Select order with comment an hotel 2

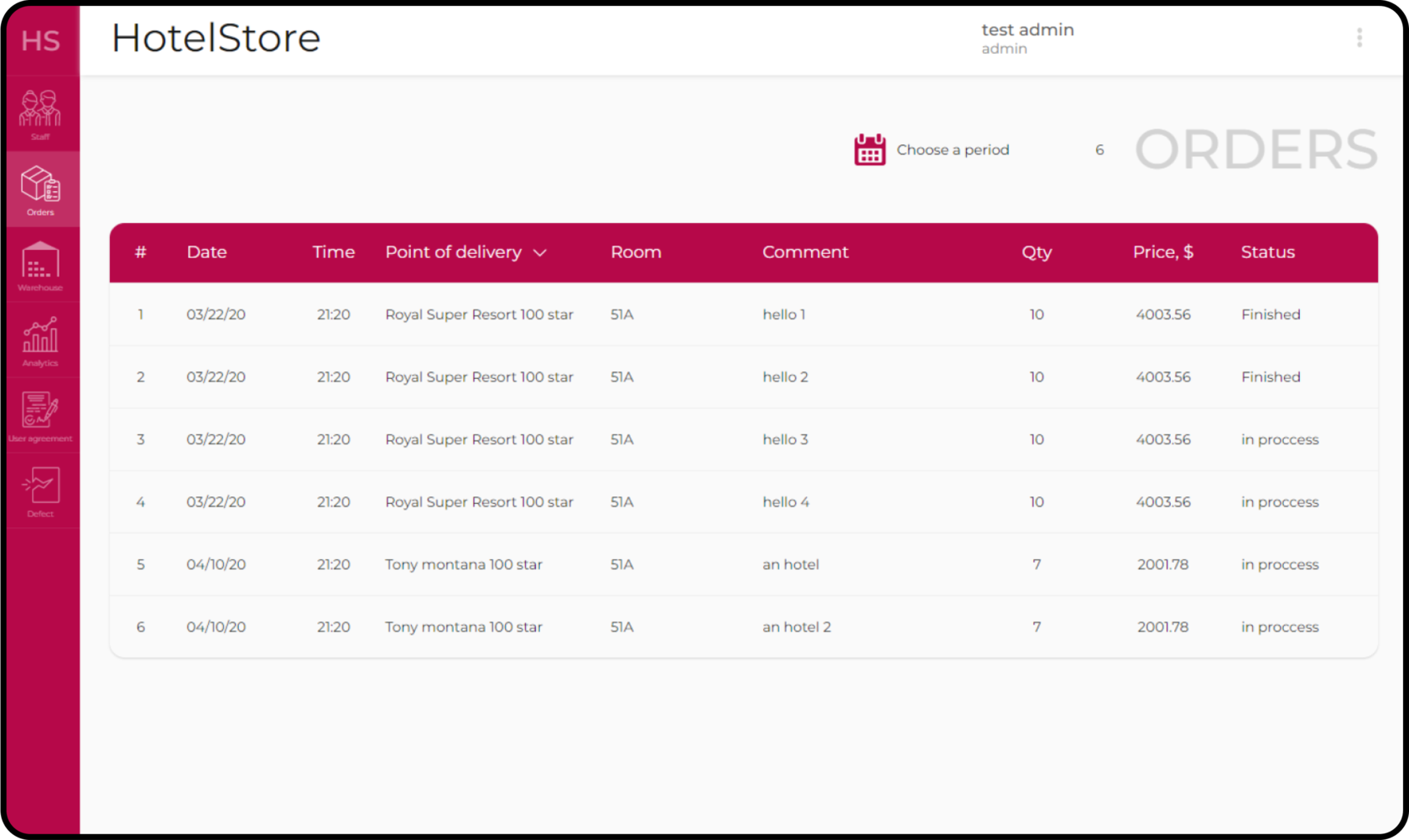(x=743, y=627)
